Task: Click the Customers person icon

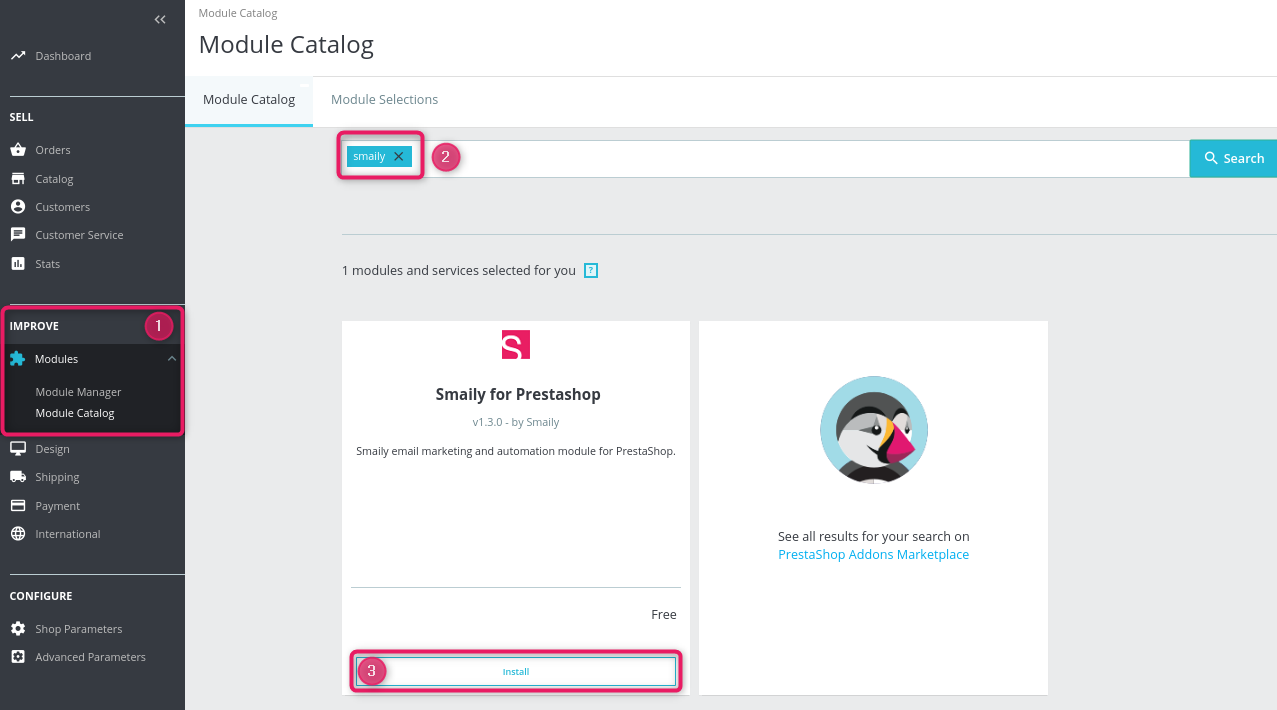Action: pyautogui.click(x=17, y=207)
